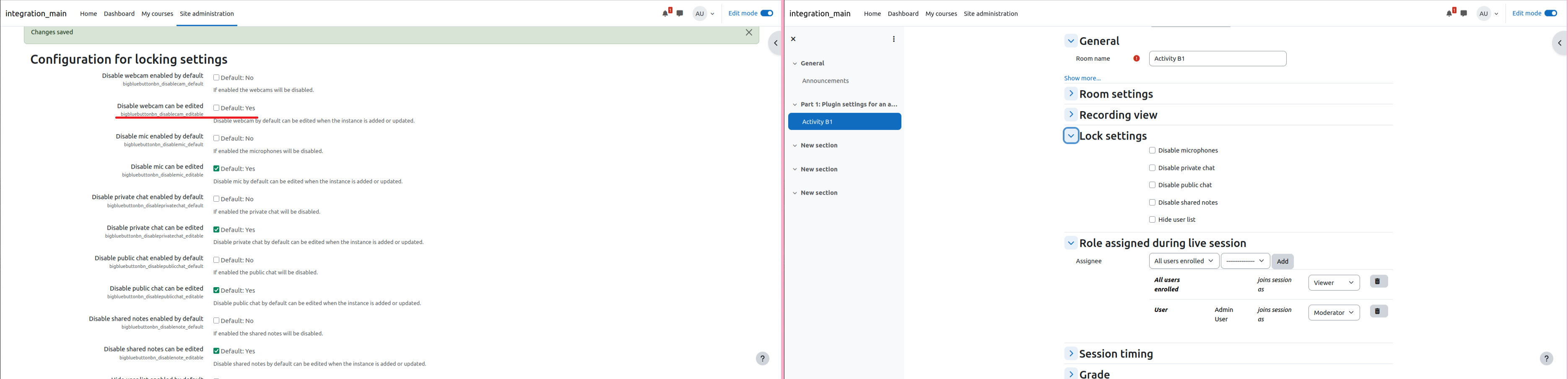Expand the Room settings section
This screenshot has width=1568, height=379.
click(x=1071, y=93)
